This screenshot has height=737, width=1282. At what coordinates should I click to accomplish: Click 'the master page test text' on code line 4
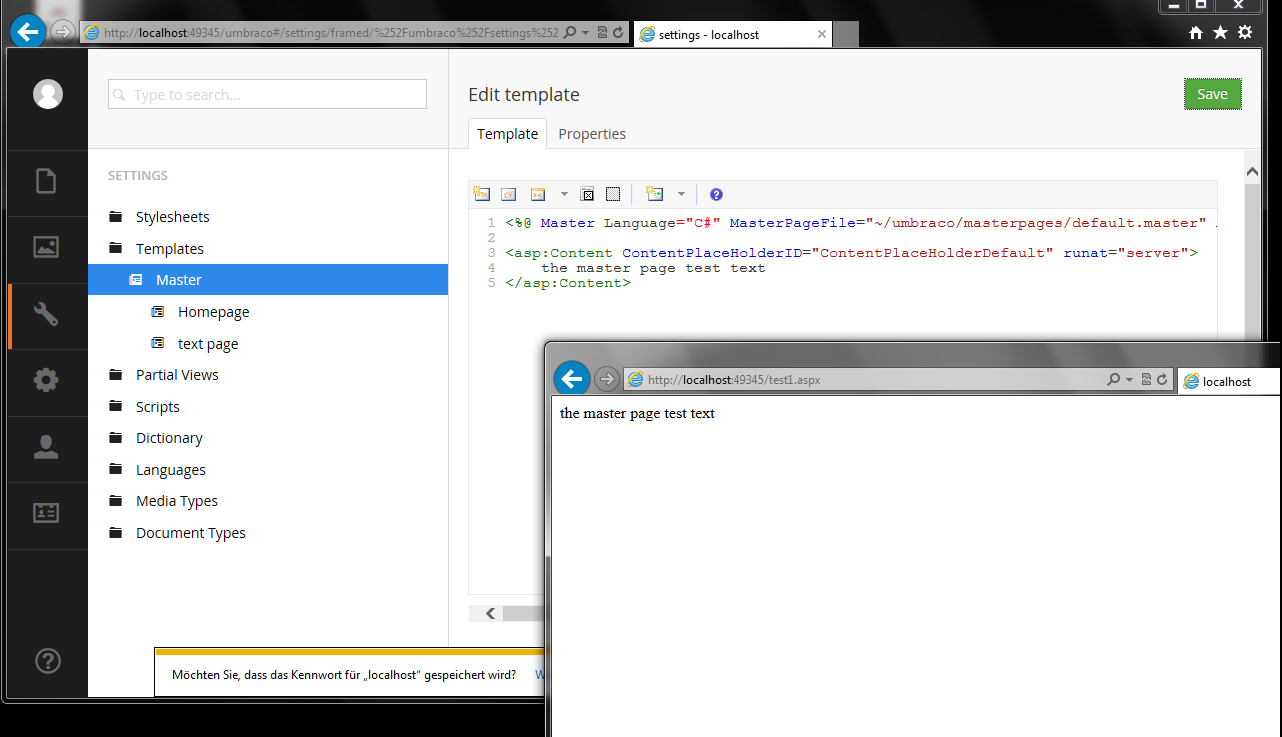tap(653, 268)
